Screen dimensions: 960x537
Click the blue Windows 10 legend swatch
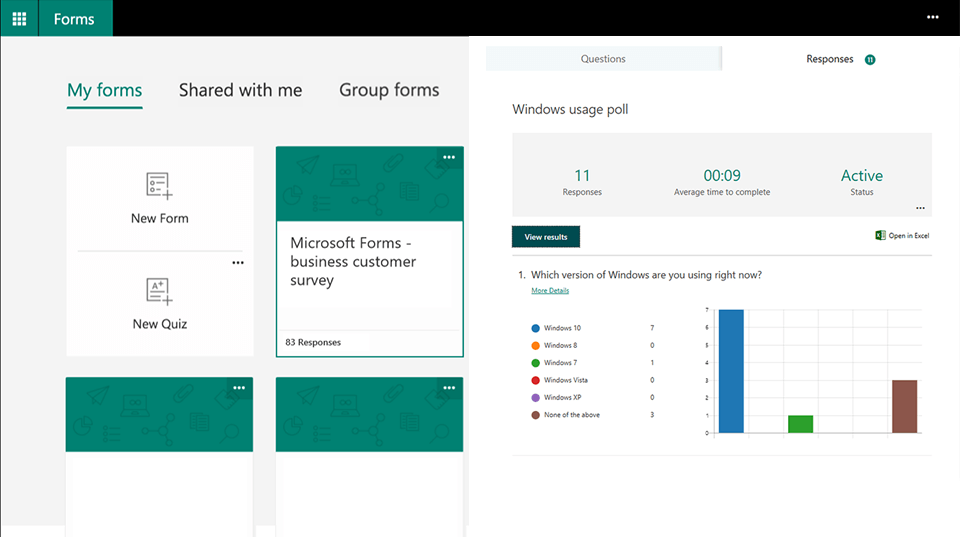coord(536,328)
